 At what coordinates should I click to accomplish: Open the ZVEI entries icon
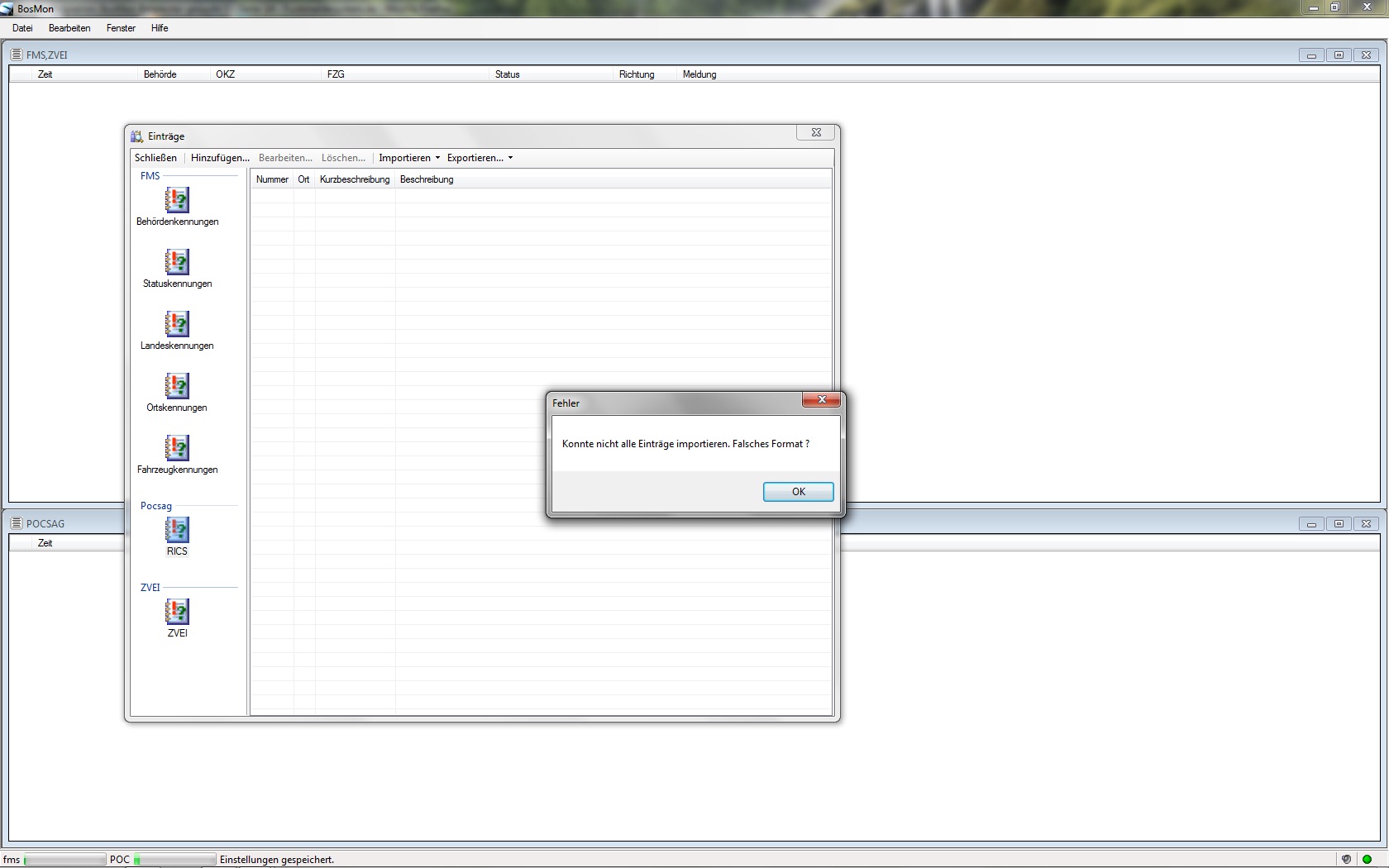177,612
